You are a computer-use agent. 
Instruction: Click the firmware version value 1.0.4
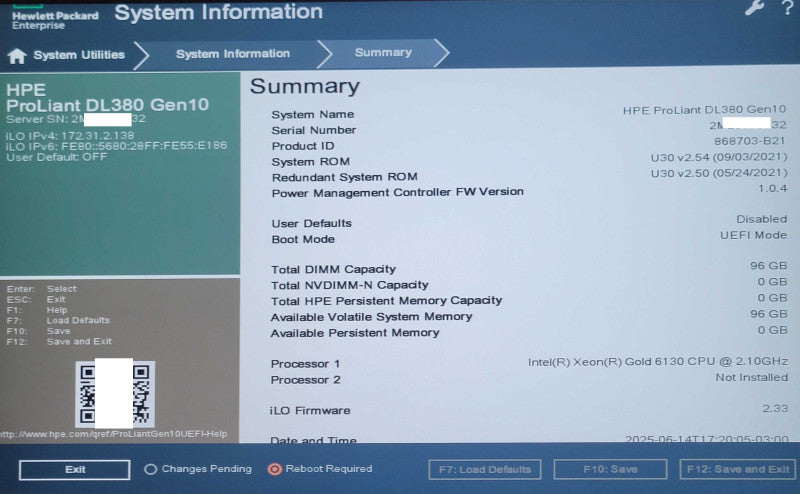pyautogui.click(x=772, y=188)
